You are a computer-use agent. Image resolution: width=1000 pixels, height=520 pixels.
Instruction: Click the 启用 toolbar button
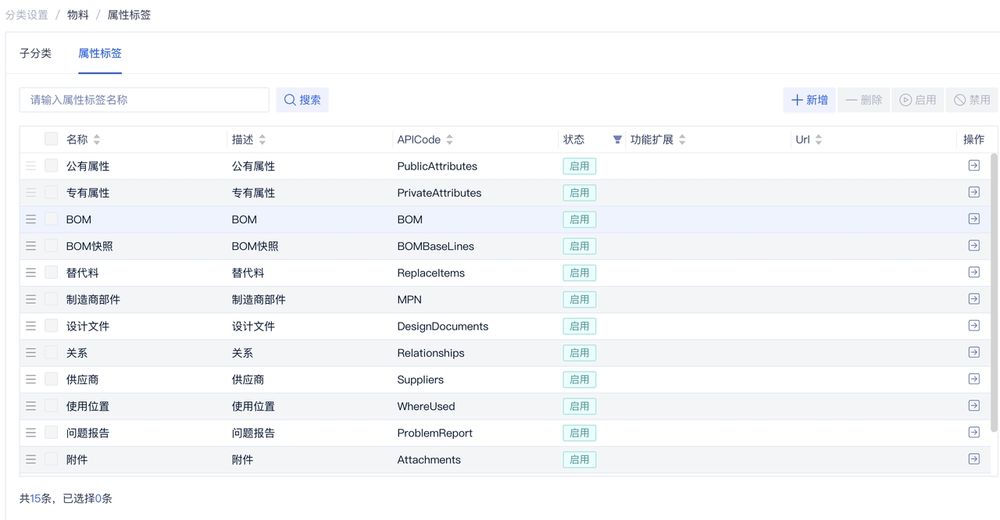click(918, 100)
